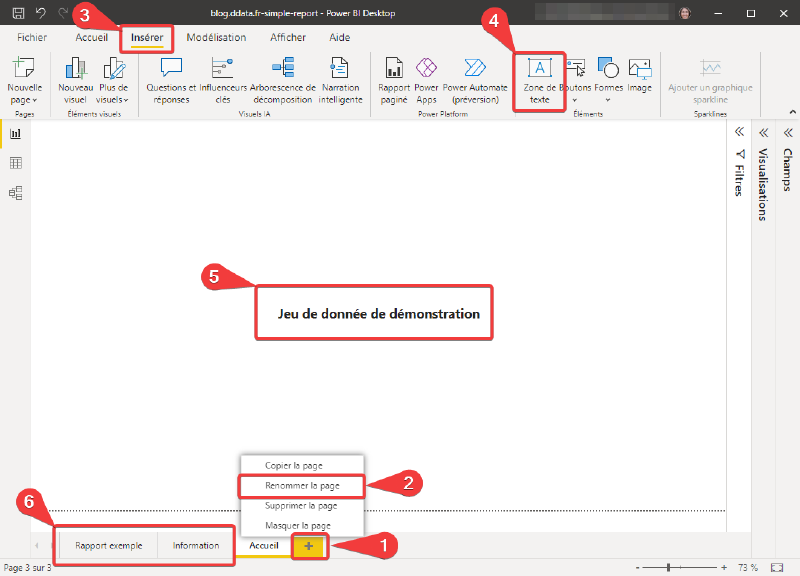Image resolution: width=800 pixels, height=576 pixels.
Task: Select the Insérer ribbon tab
Action: (x=147, y=37)
